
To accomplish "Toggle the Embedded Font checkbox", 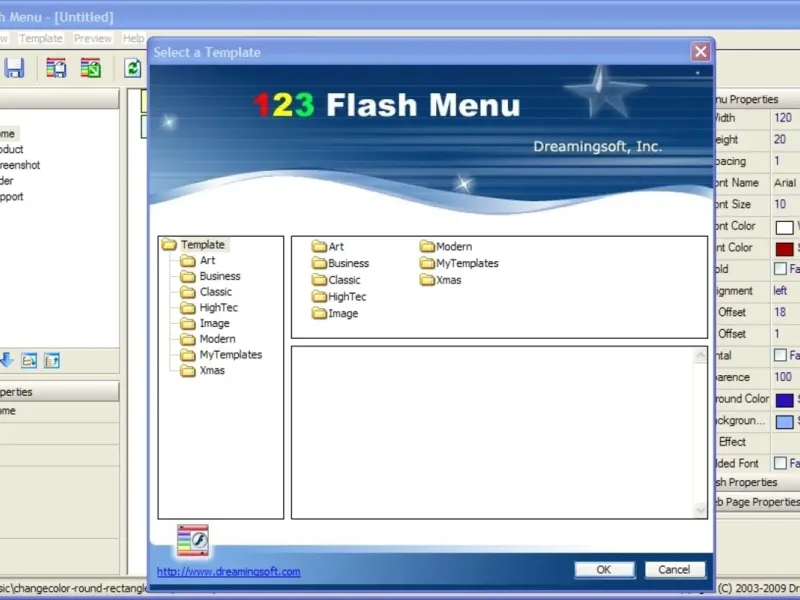I will [x=780, y=463].
